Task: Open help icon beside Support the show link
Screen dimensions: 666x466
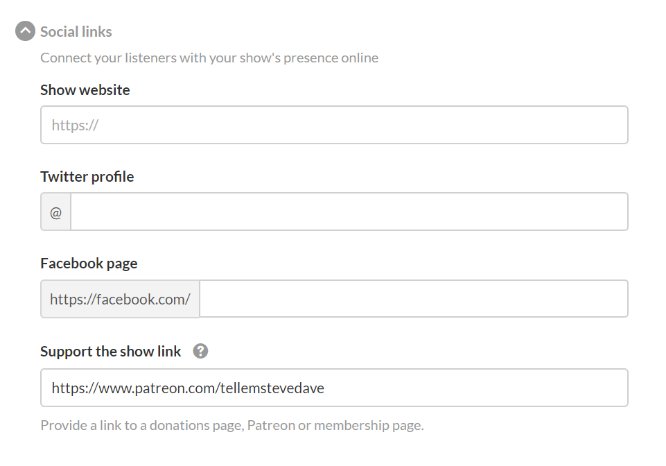Action: tap(200, 351)
